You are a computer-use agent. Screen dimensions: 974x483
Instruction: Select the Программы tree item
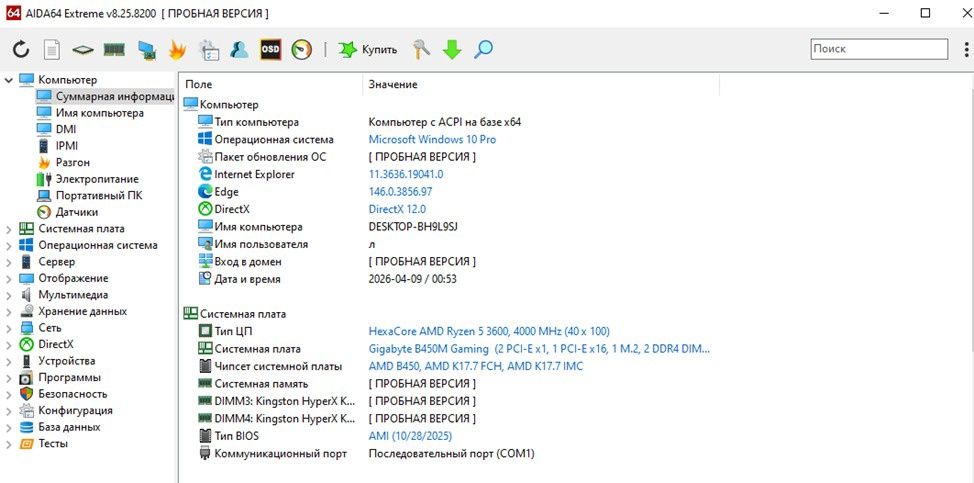point(60,377)
